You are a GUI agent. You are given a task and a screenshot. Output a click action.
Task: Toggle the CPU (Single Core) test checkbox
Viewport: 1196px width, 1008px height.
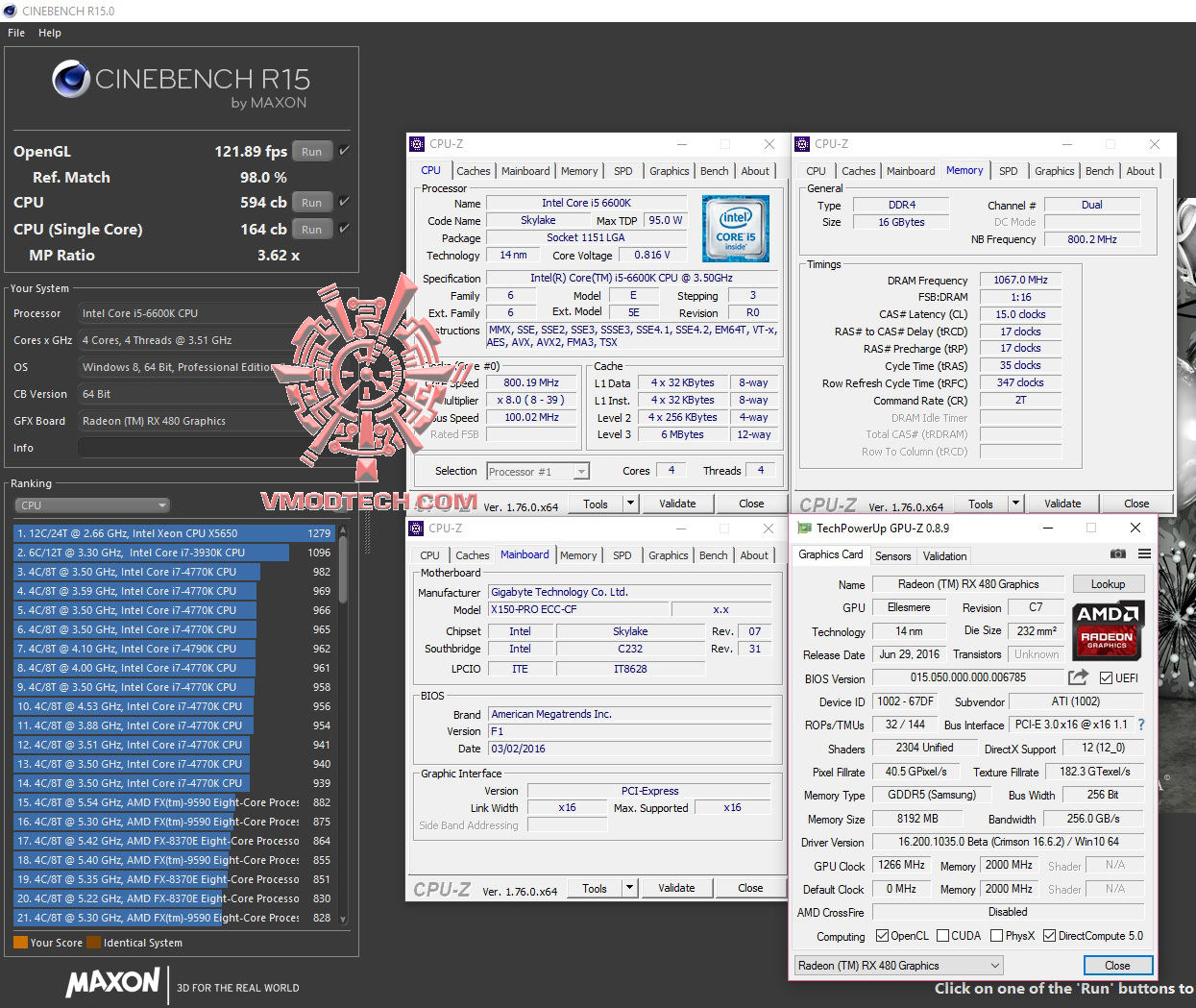(x=344, y=229)
